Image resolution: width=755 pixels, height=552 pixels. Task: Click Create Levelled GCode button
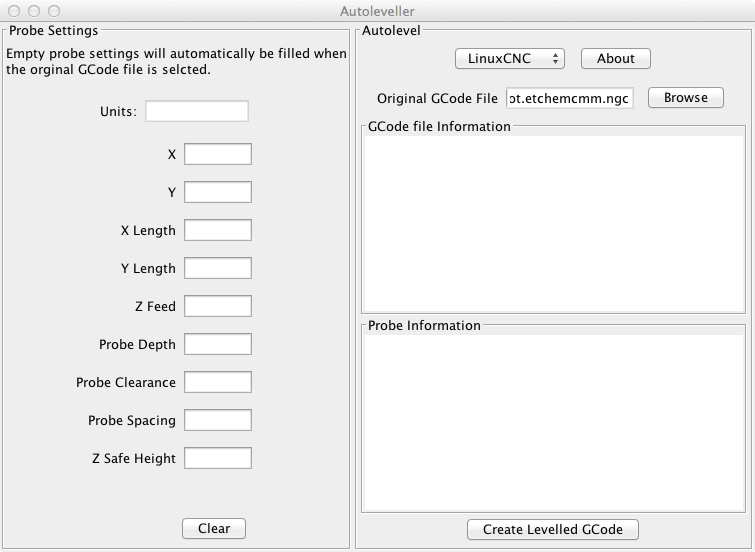coord(552,529)
